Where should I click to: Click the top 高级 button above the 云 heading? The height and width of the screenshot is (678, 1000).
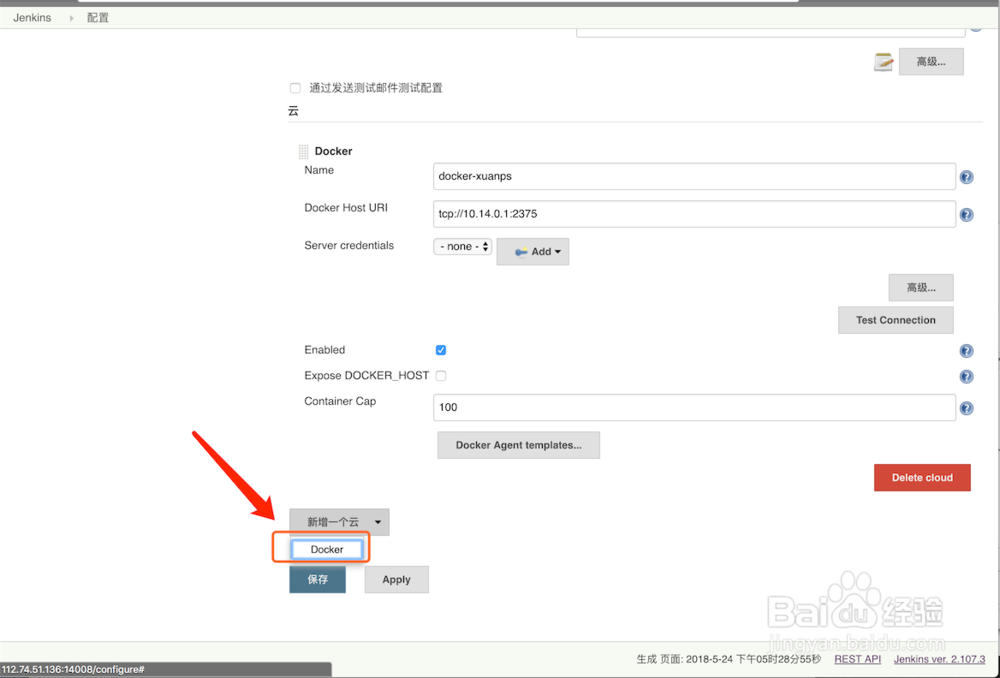pos(931,62)
